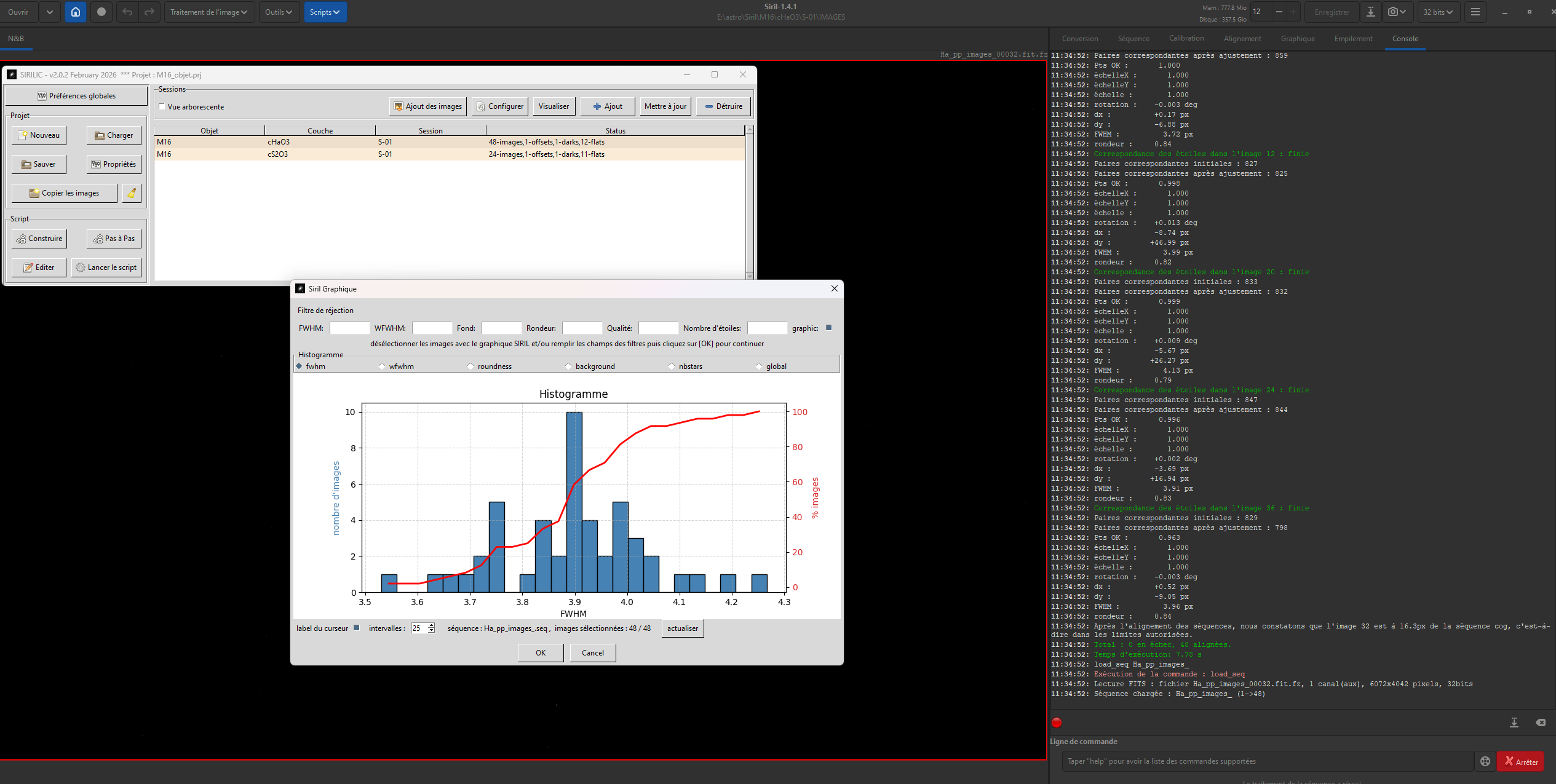1556x784 pixels.
Task: Click the clear console log icon
Action: (x=1540, y=723)
